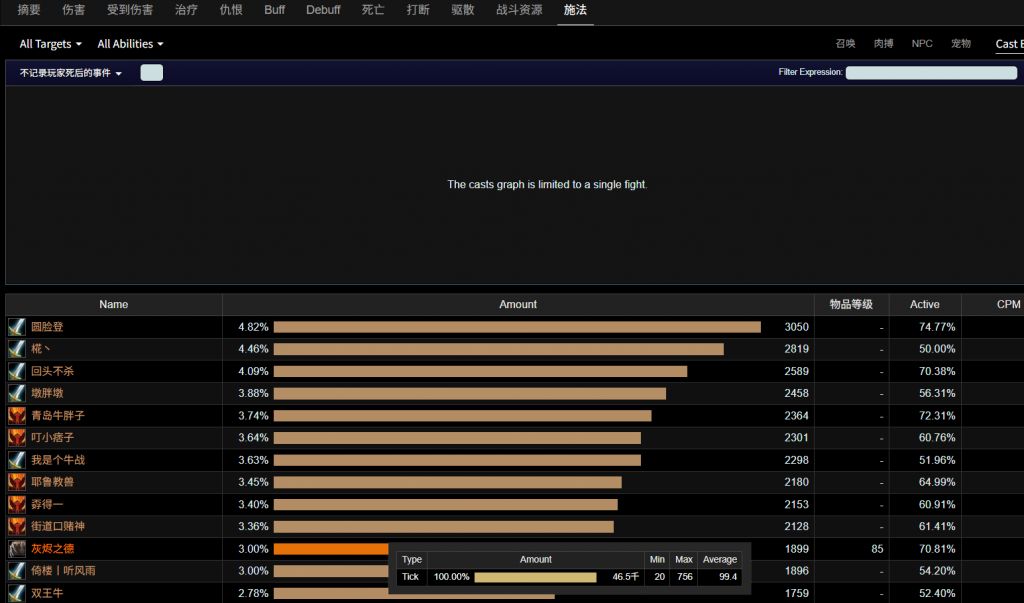Click the icon beside 耶鲁教兽
Viewport: 1024px width, 603px height.
tap(16, 482)
